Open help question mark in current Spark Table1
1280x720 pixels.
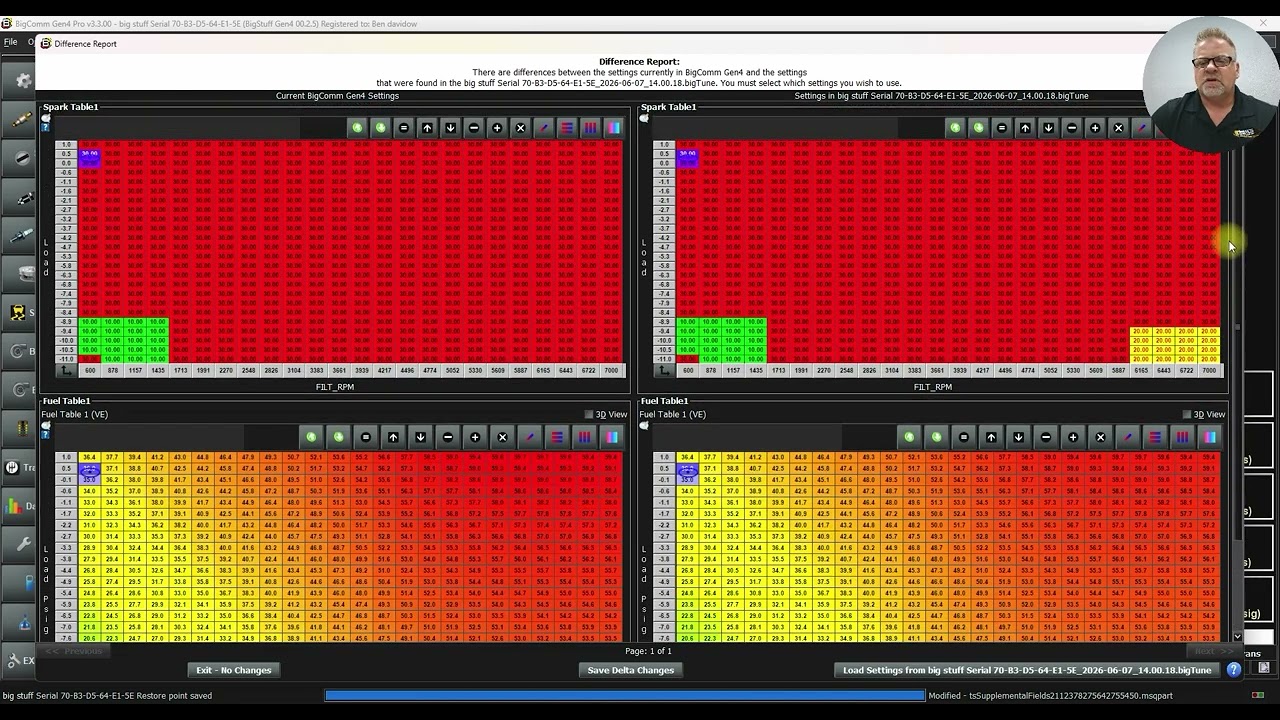(45, 127)
